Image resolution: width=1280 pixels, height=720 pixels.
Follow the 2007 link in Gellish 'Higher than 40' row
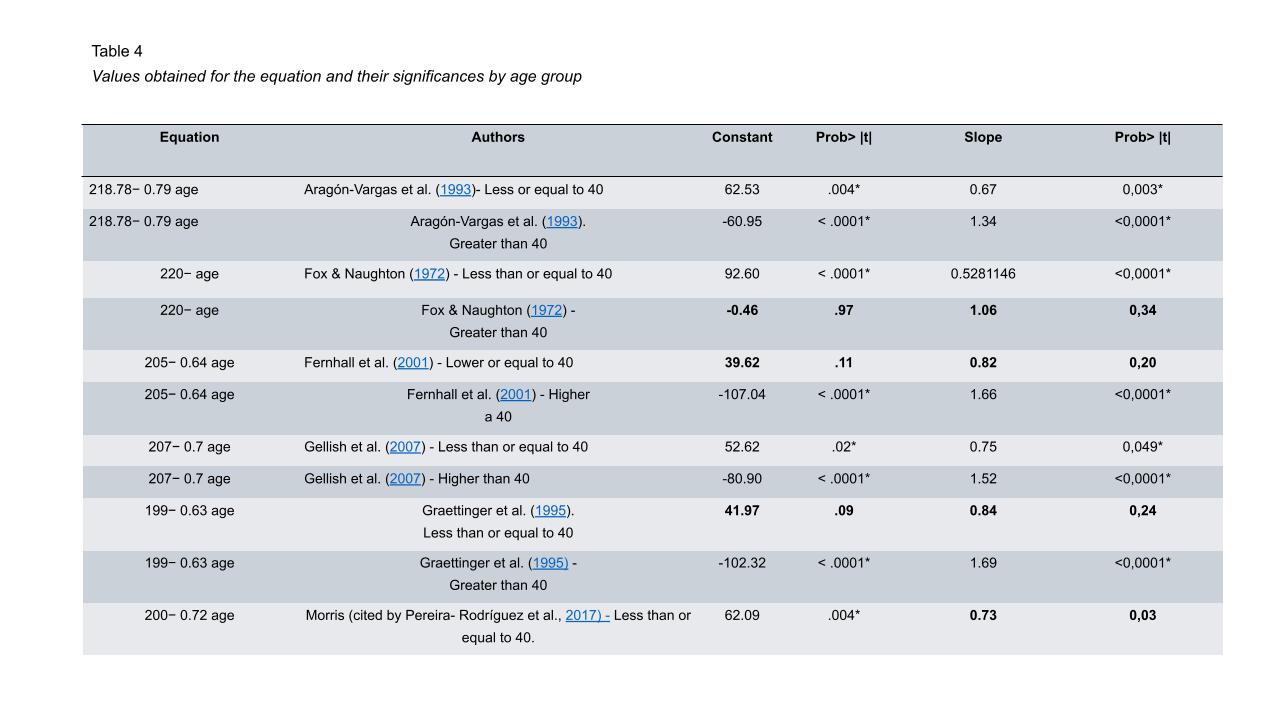tap(405, 479)
